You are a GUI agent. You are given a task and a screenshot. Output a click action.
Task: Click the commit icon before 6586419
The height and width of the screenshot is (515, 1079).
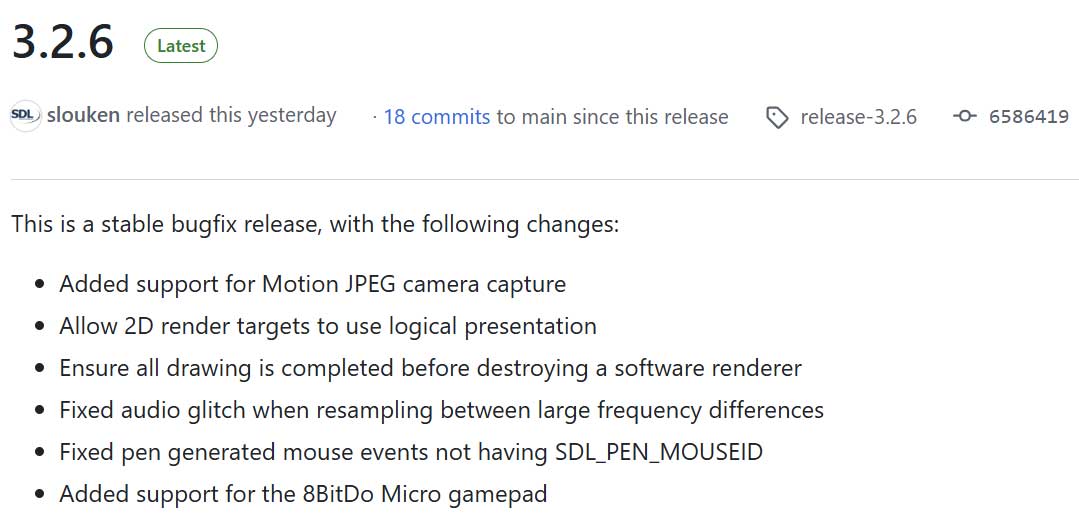[965, 117]
